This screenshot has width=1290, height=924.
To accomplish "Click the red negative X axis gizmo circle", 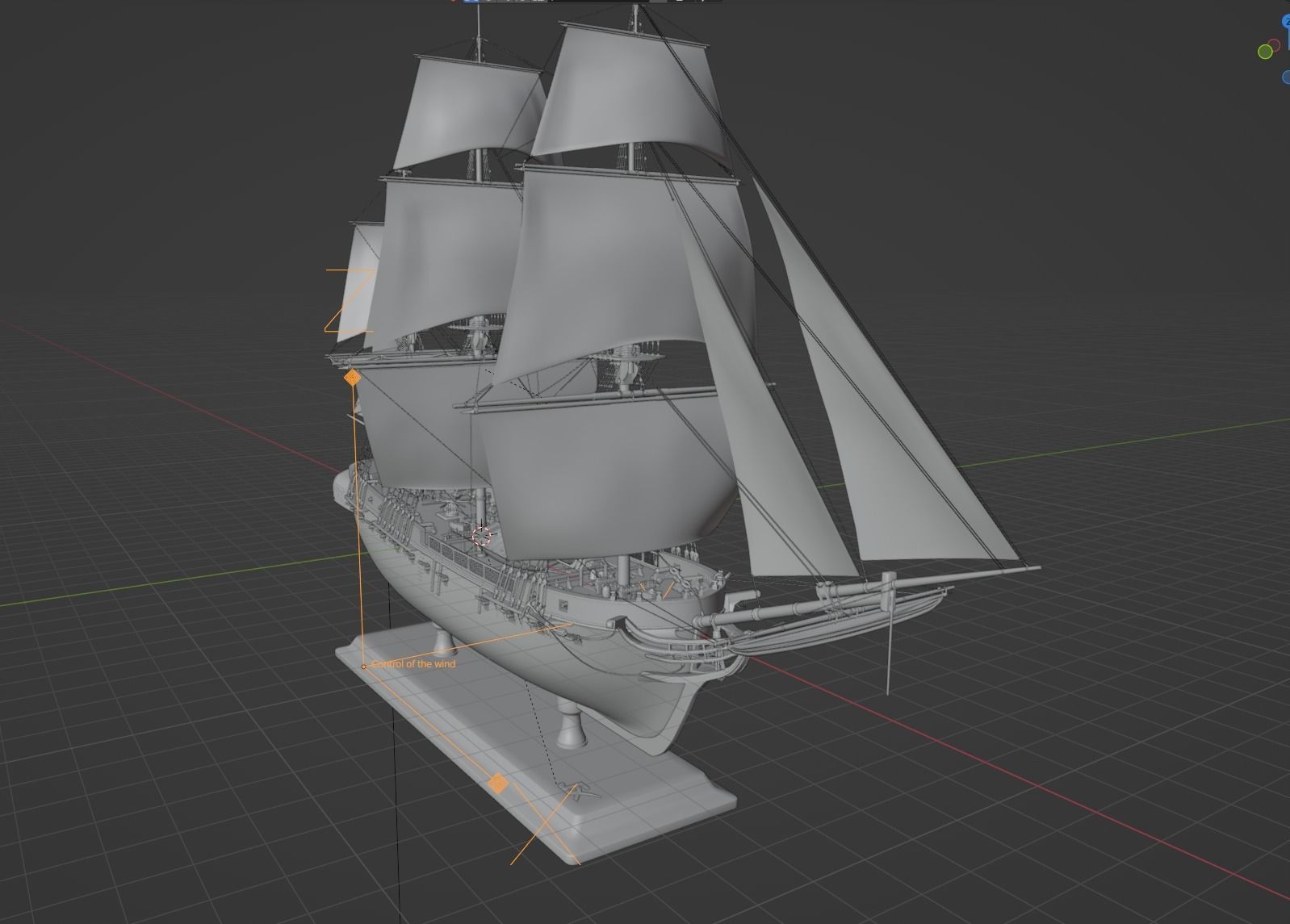I will (x=1275, y=44).
